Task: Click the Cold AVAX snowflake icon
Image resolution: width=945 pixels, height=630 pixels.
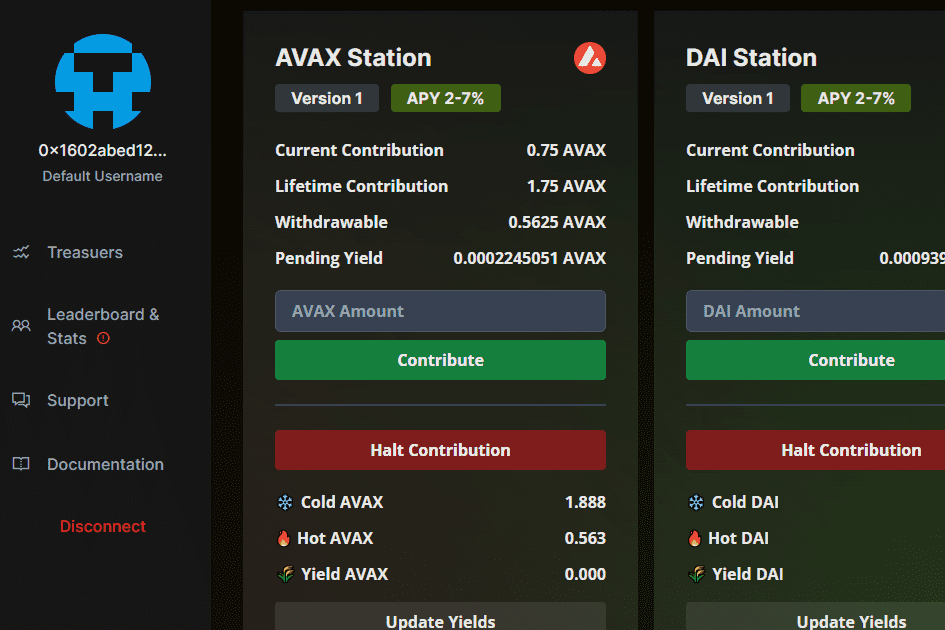Action: (285, 502)
